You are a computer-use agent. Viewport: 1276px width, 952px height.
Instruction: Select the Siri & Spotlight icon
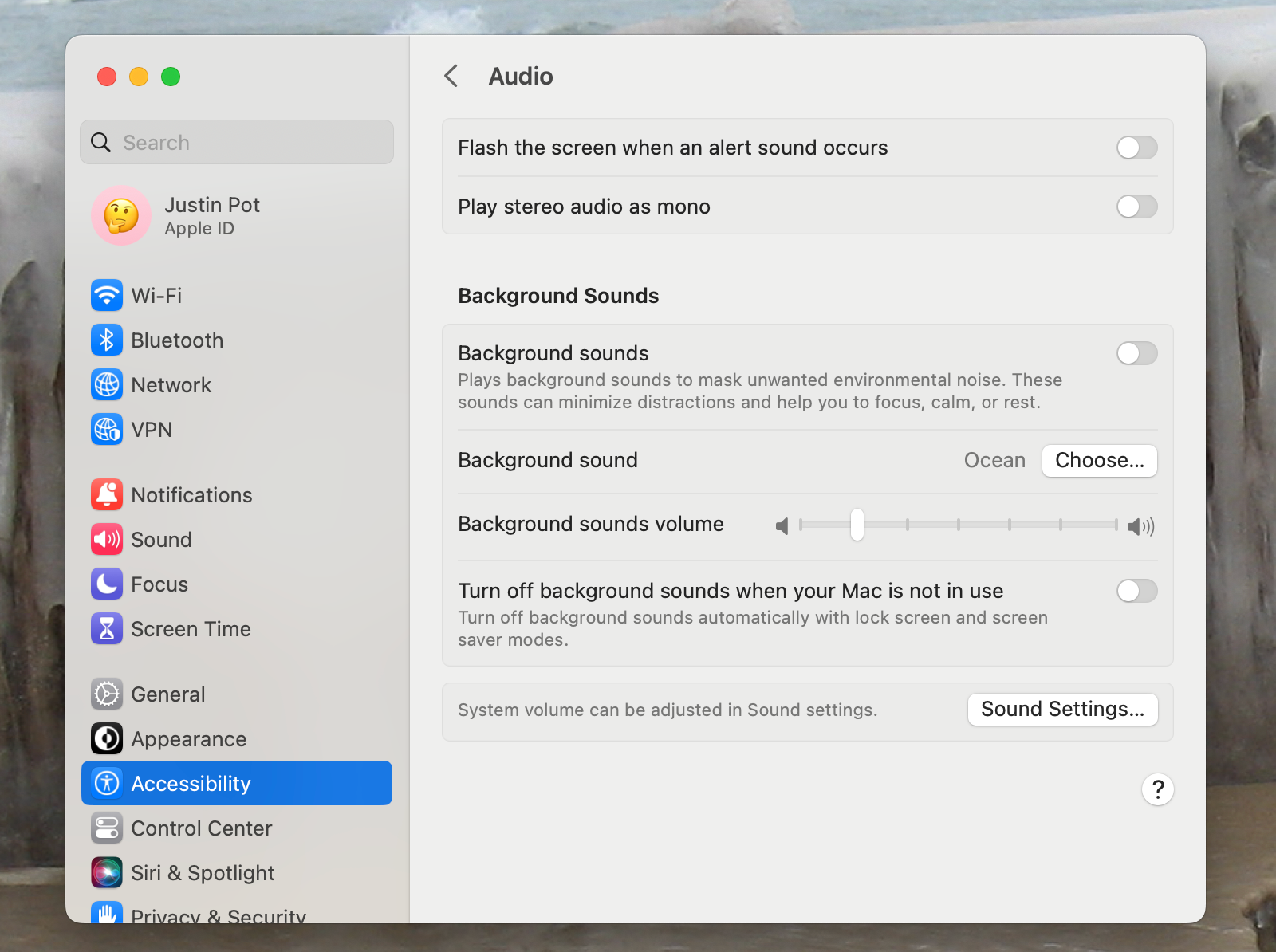(x=107, y=873)
